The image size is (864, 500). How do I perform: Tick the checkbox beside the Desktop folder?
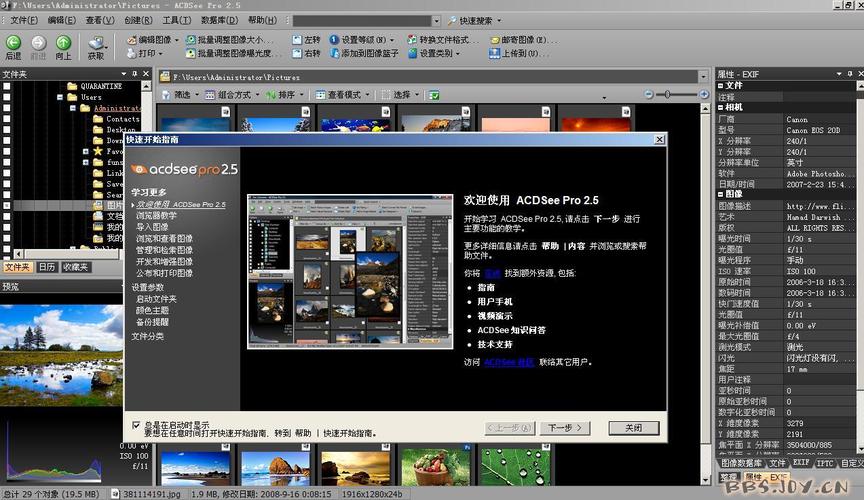[7, 129]
